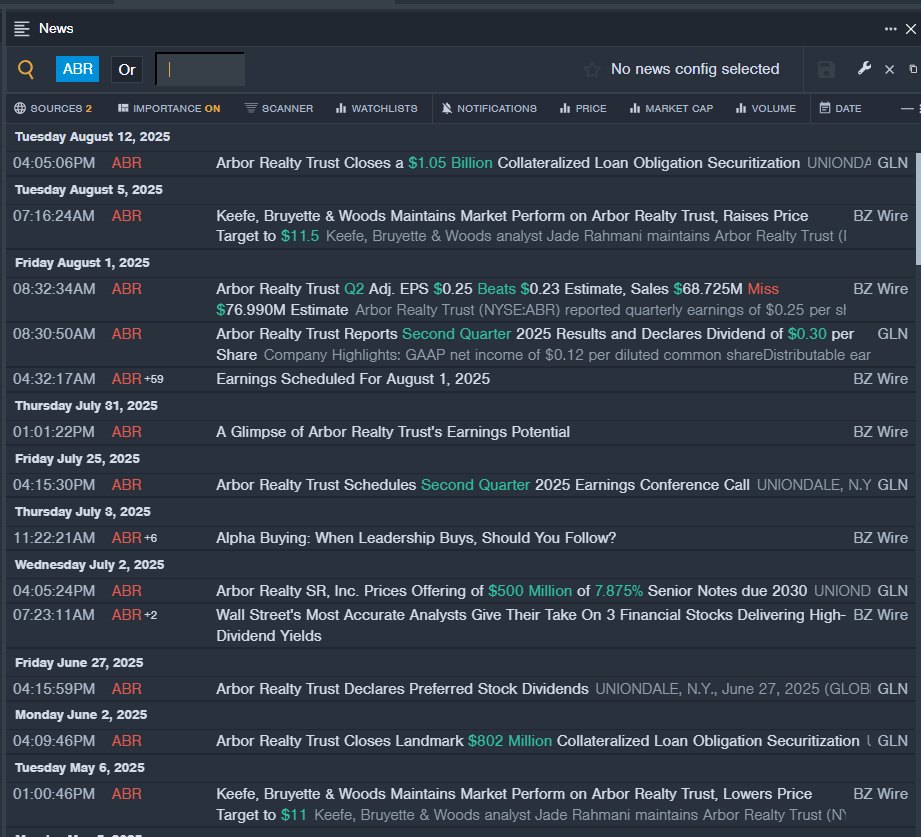Click the ABR ticker on the 04:15:59PM story
This screenshot has width=921, height=837.
(x=127, y=688)
